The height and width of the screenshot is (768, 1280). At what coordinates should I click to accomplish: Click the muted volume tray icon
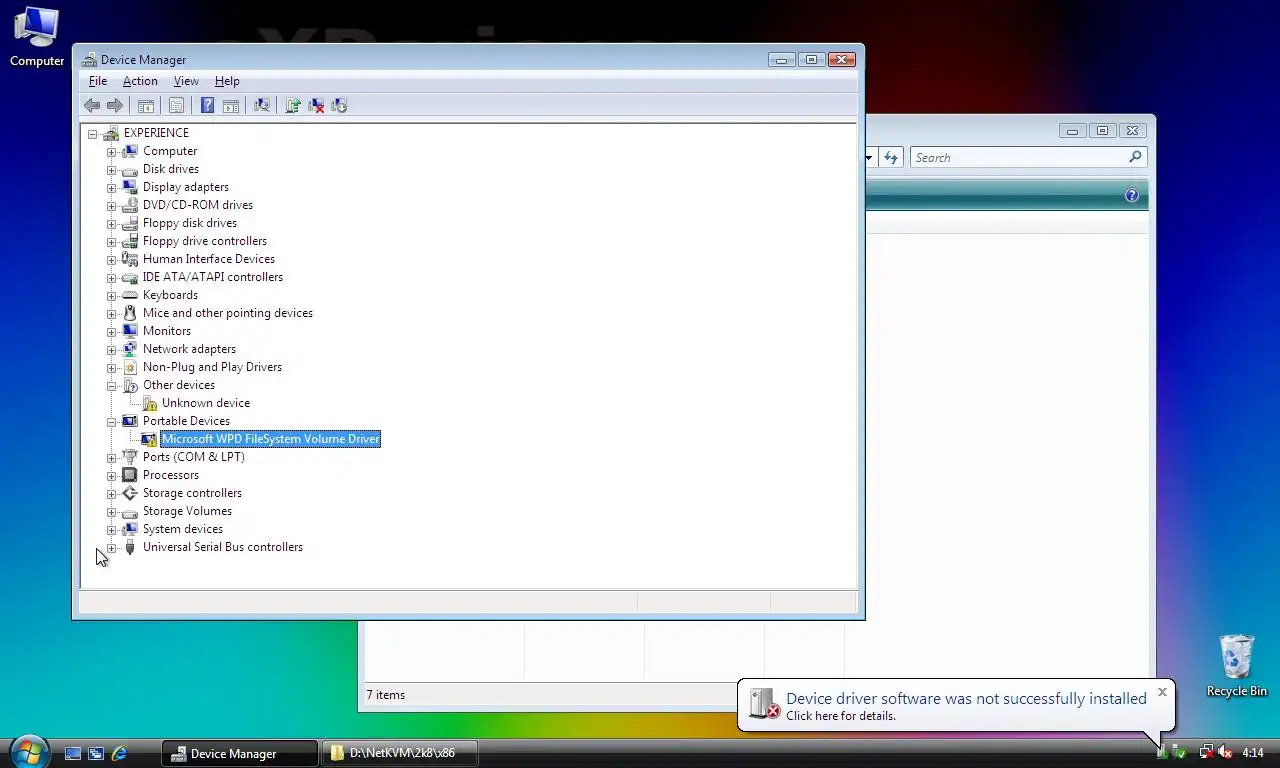tap(1224, 752)
